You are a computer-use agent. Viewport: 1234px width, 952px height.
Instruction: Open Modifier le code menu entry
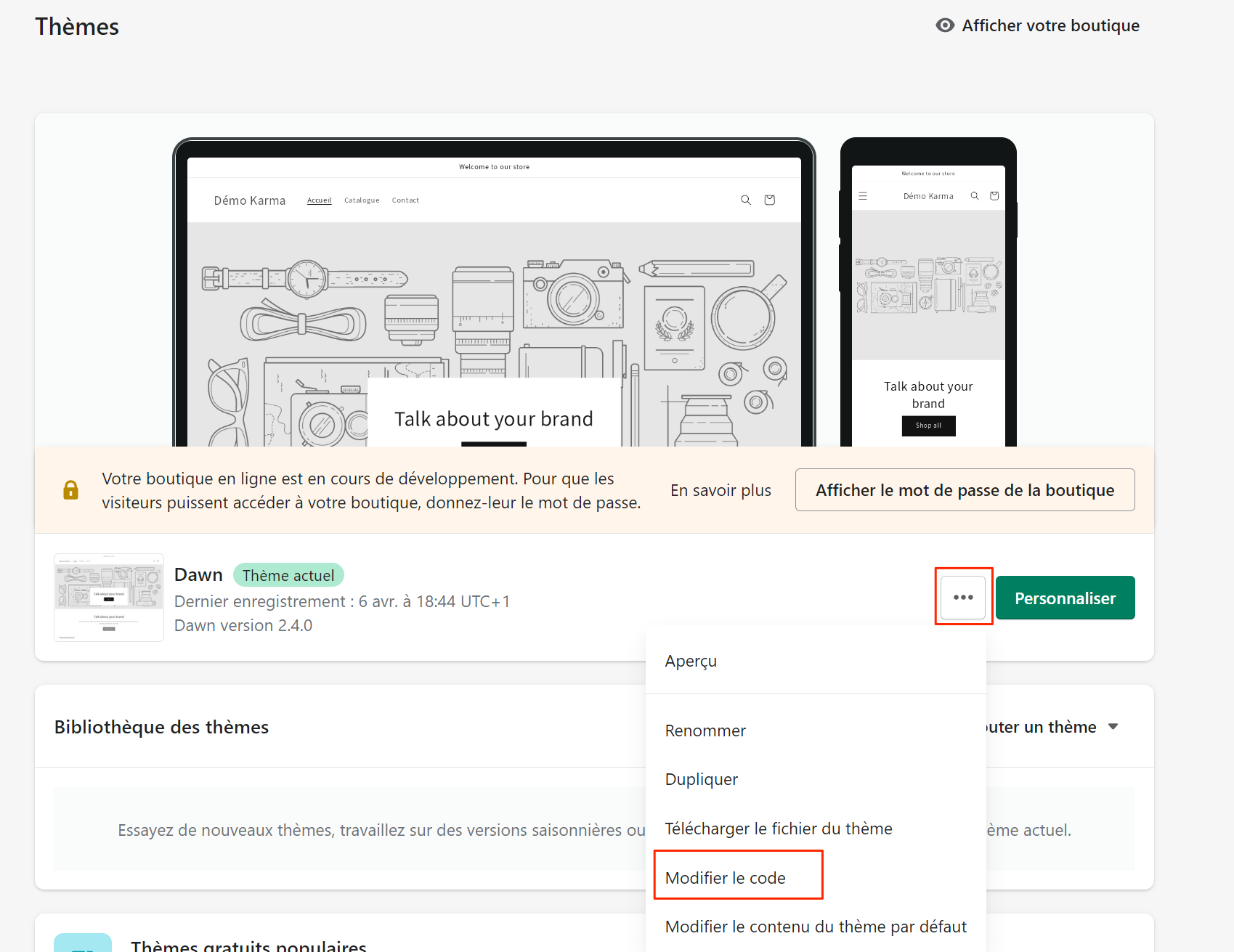725,878
